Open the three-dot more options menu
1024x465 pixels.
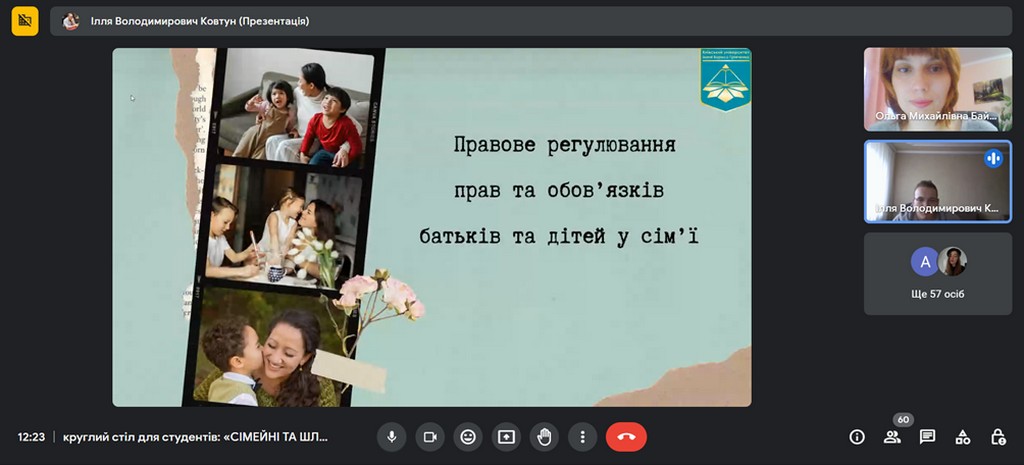tap(582, 437)
